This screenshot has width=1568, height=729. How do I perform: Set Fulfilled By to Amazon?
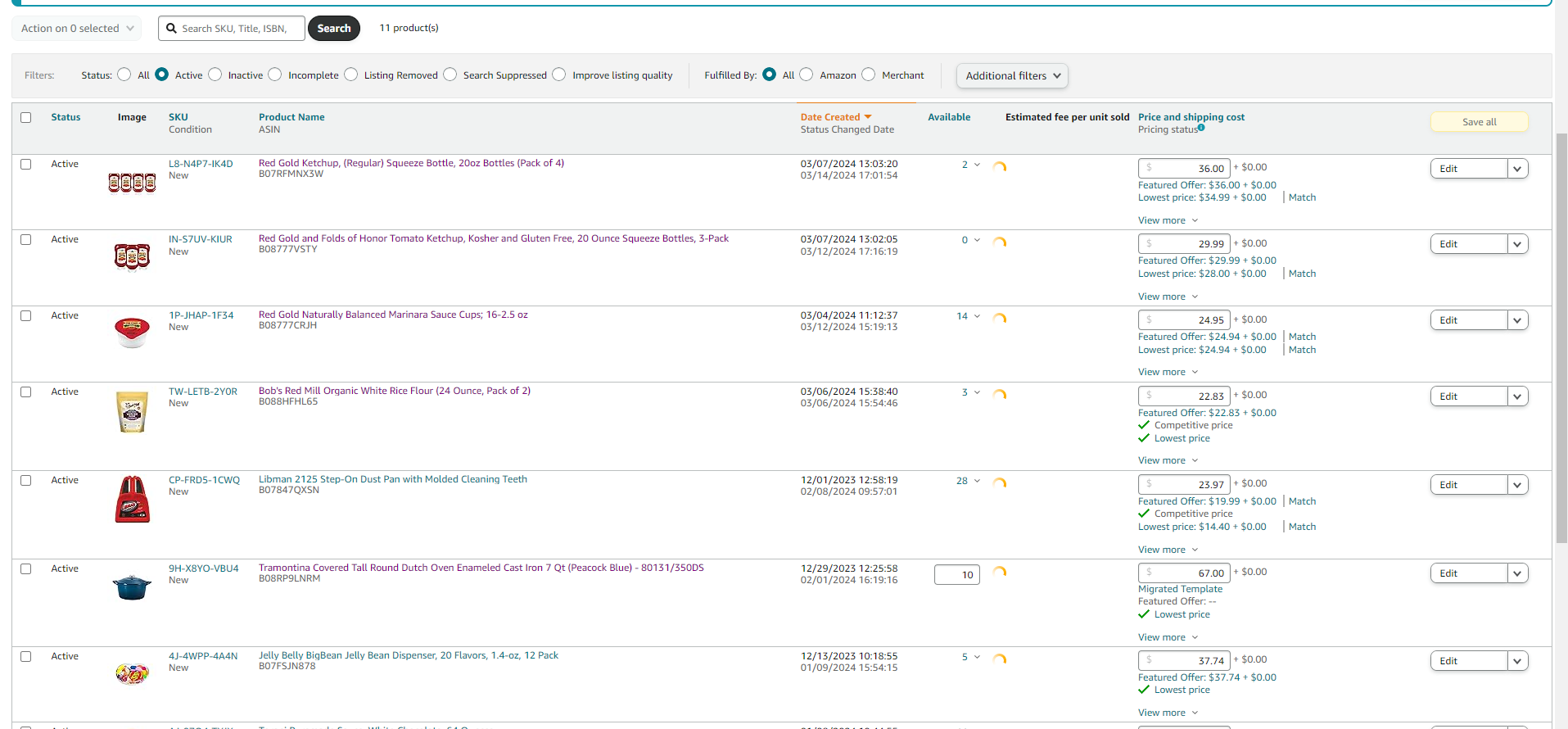[x=807, y=75]
